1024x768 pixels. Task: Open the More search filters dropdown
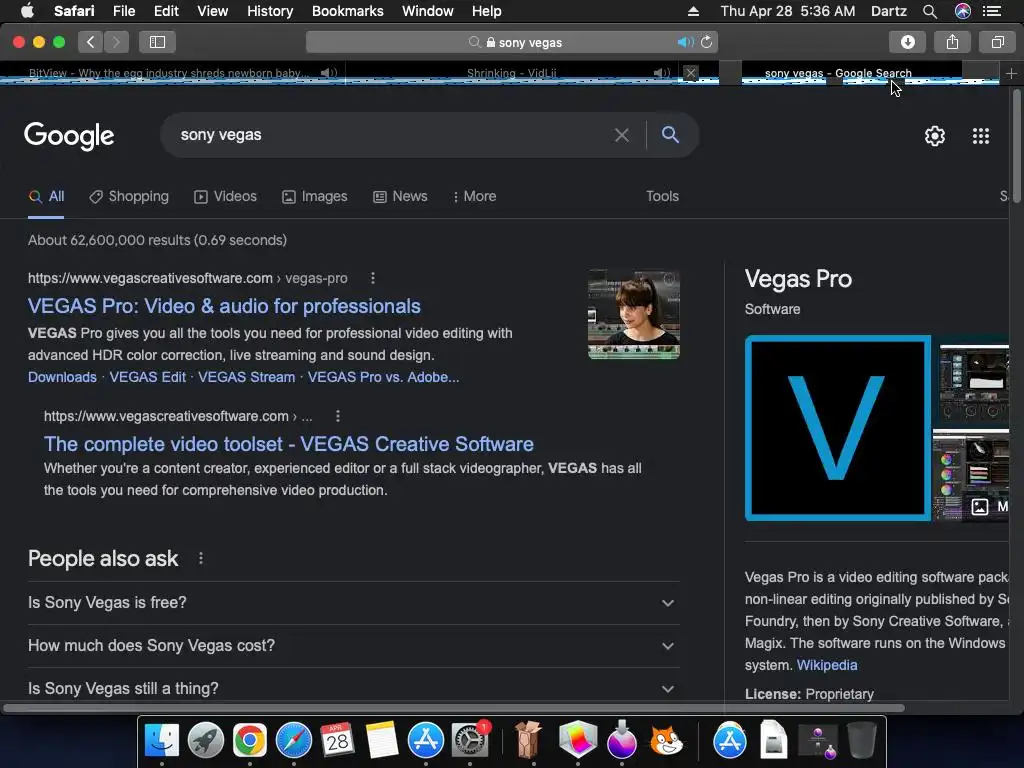[475, 197]
